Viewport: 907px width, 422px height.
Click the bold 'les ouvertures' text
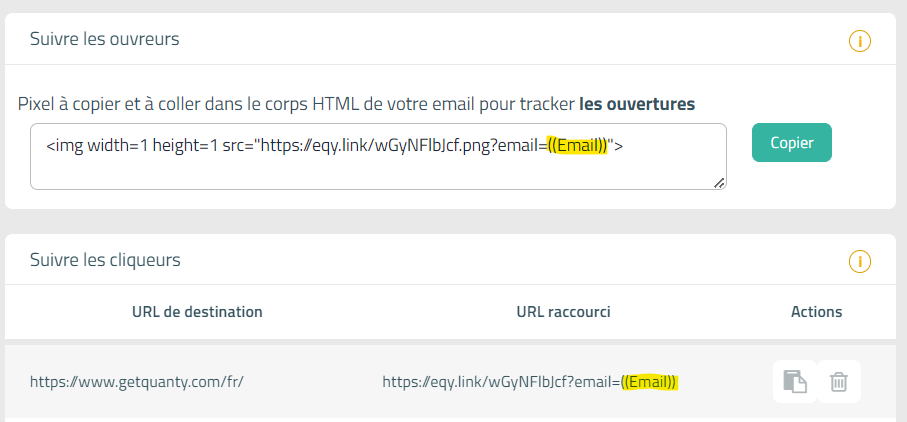click(x=637, y=104)
